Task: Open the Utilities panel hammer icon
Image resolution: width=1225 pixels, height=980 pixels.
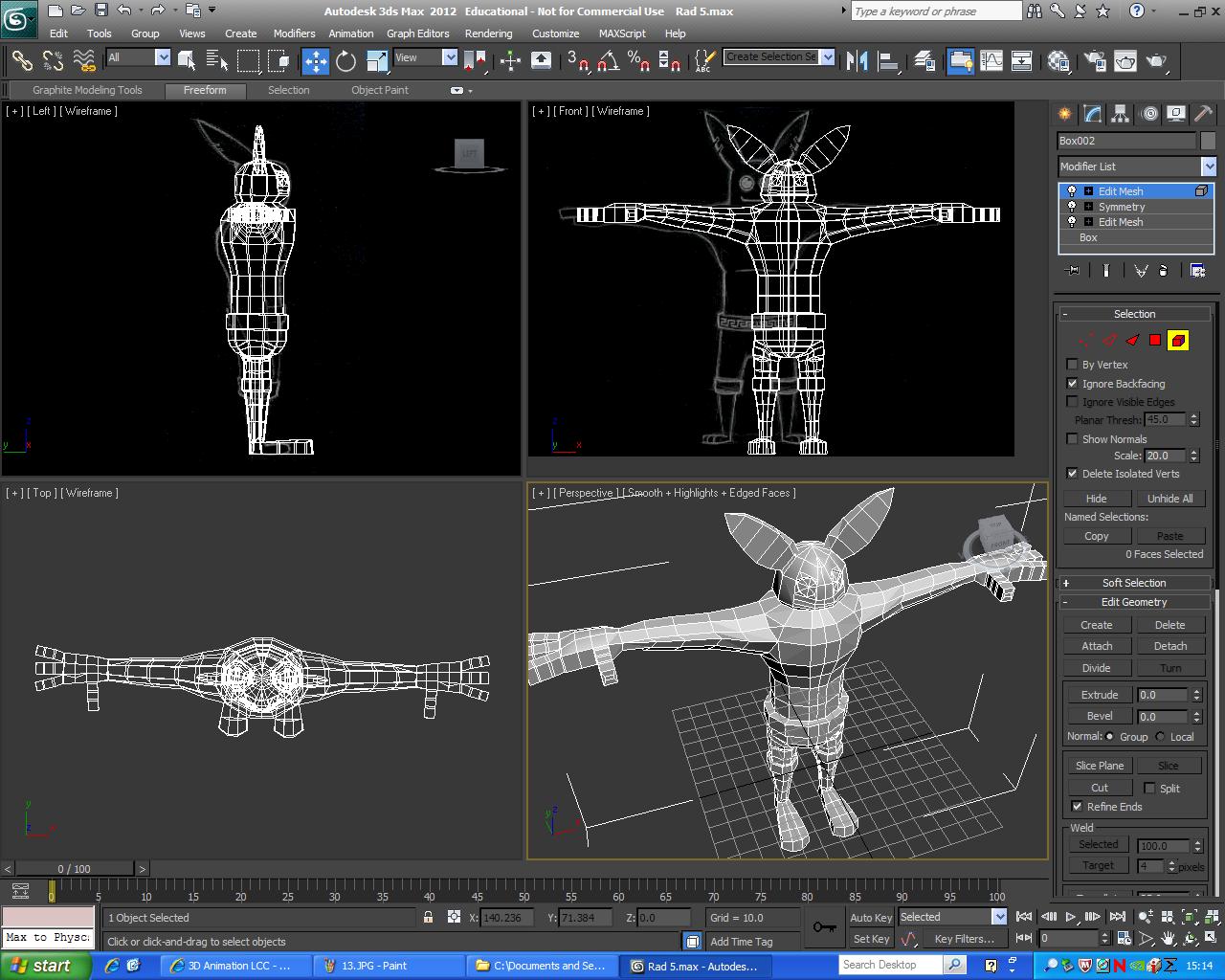Action: coord(1203,114)
